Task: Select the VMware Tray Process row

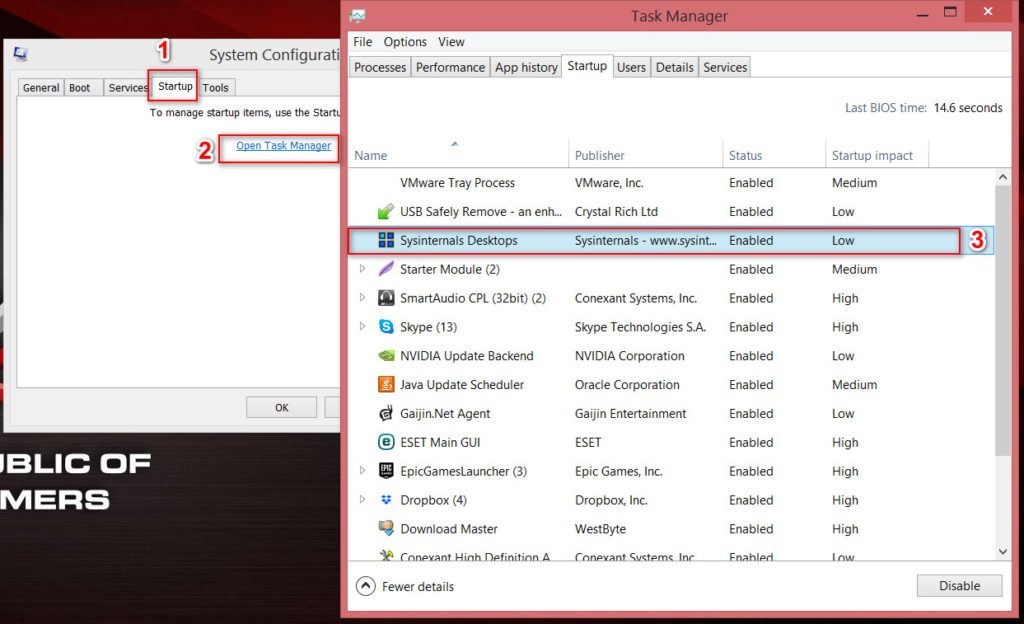Action: pos(671,183)
